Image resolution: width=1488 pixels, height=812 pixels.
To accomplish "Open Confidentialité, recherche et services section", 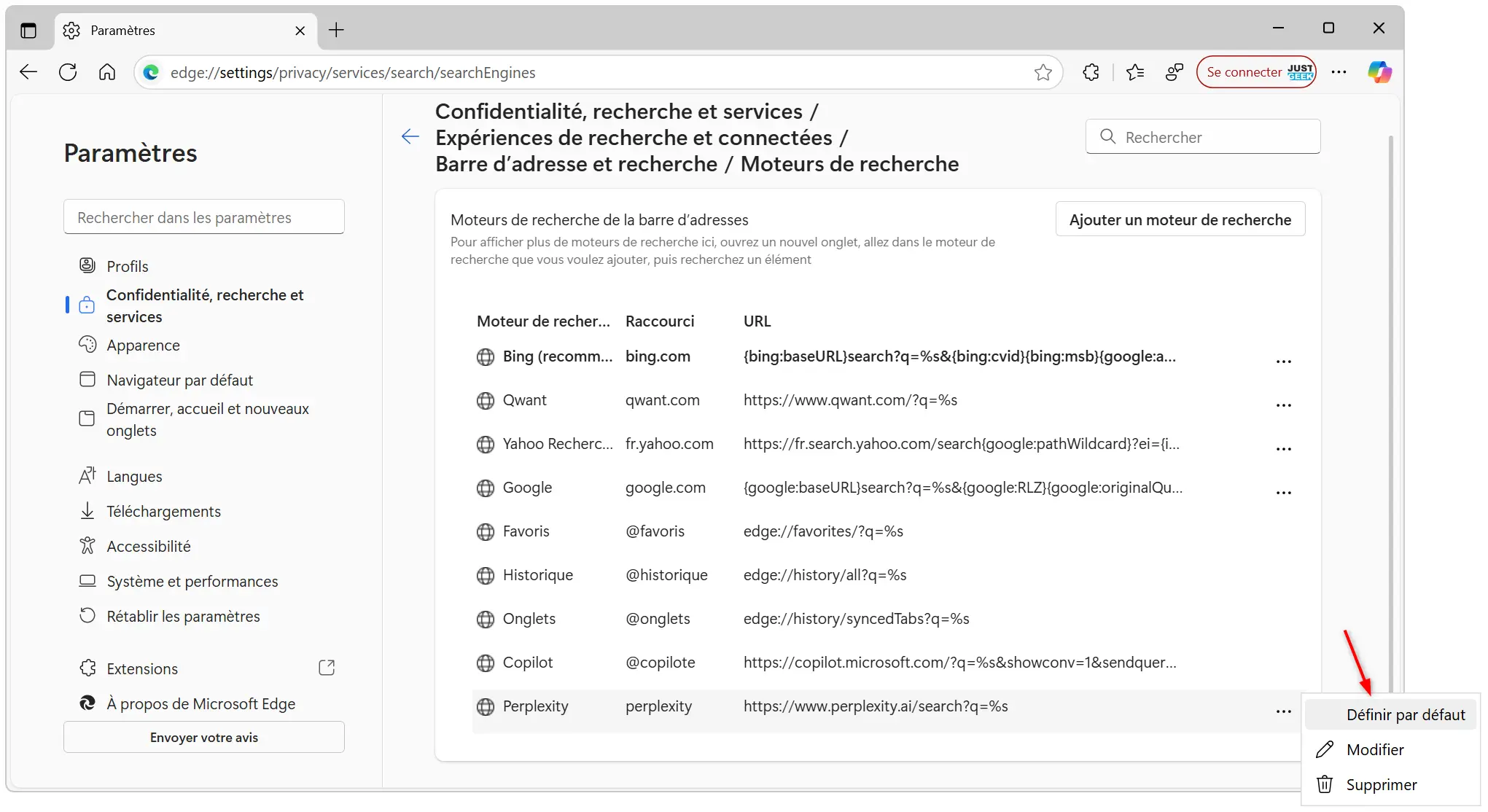I will click(205, 305).
